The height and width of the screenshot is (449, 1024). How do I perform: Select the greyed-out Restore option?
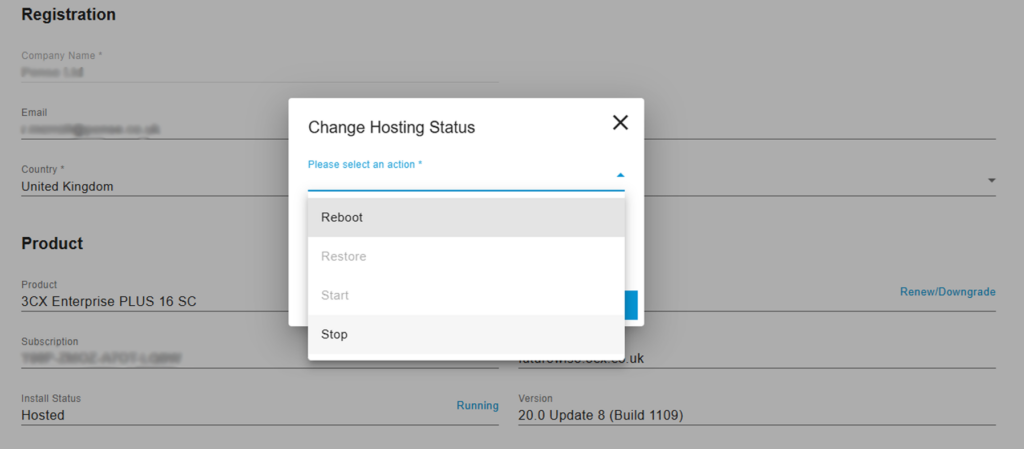466,256
